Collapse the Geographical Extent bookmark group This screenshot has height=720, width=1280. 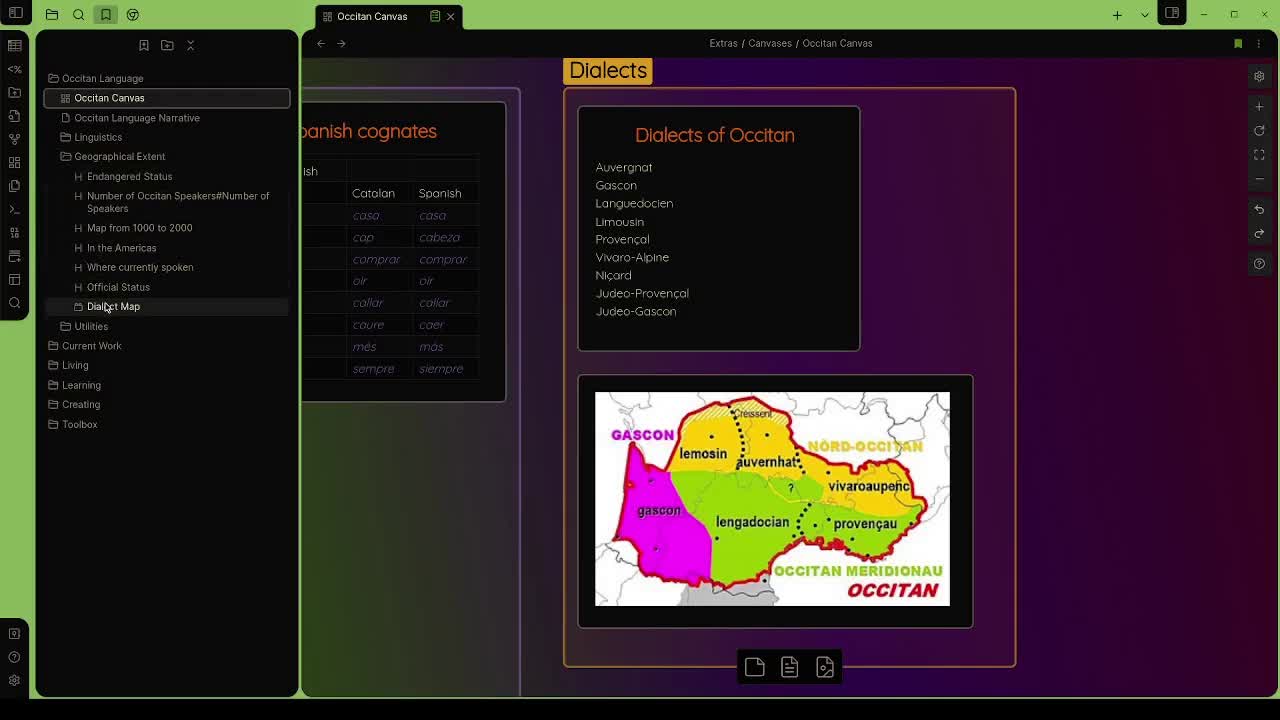[x=66, y=157]
